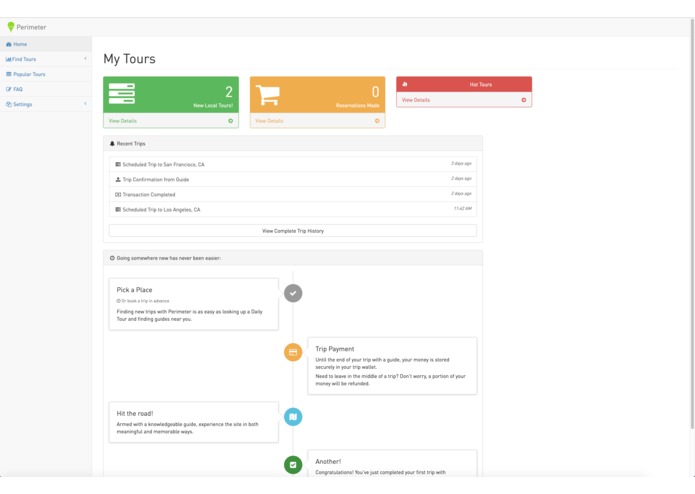Click the money icon beside Transaction Completed
This screenshot has width=695, height=494.
coord(118,194)
